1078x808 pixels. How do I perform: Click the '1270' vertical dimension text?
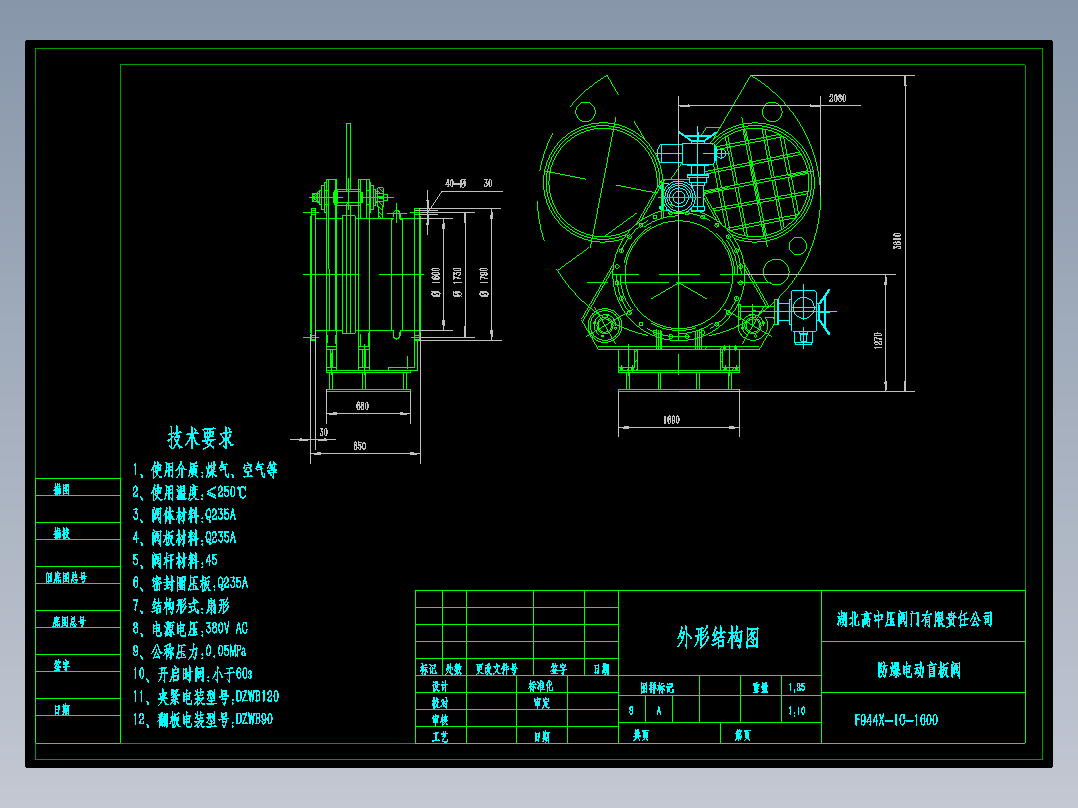tap(878, 340)
